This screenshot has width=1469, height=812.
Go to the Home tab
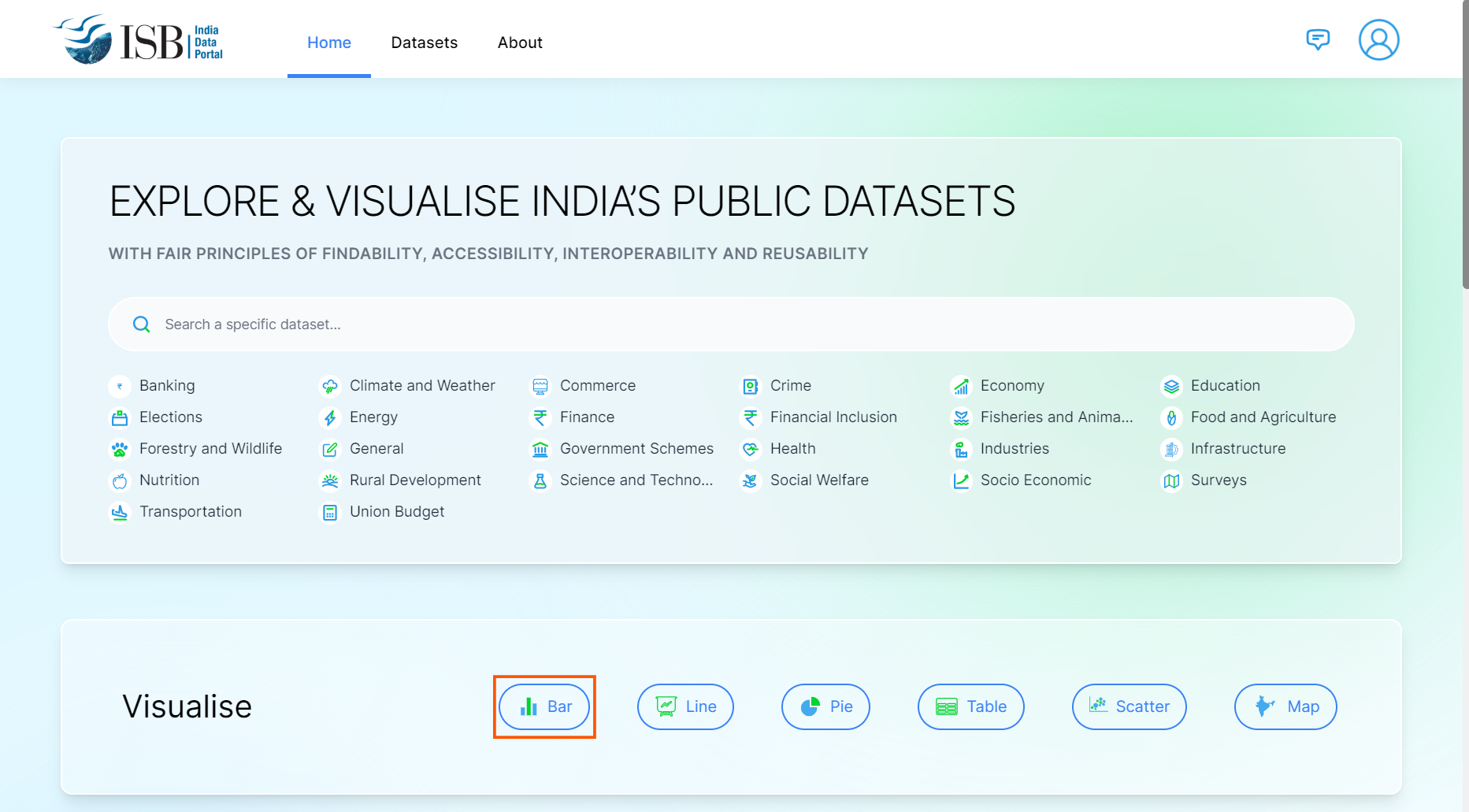click(329, 43)
